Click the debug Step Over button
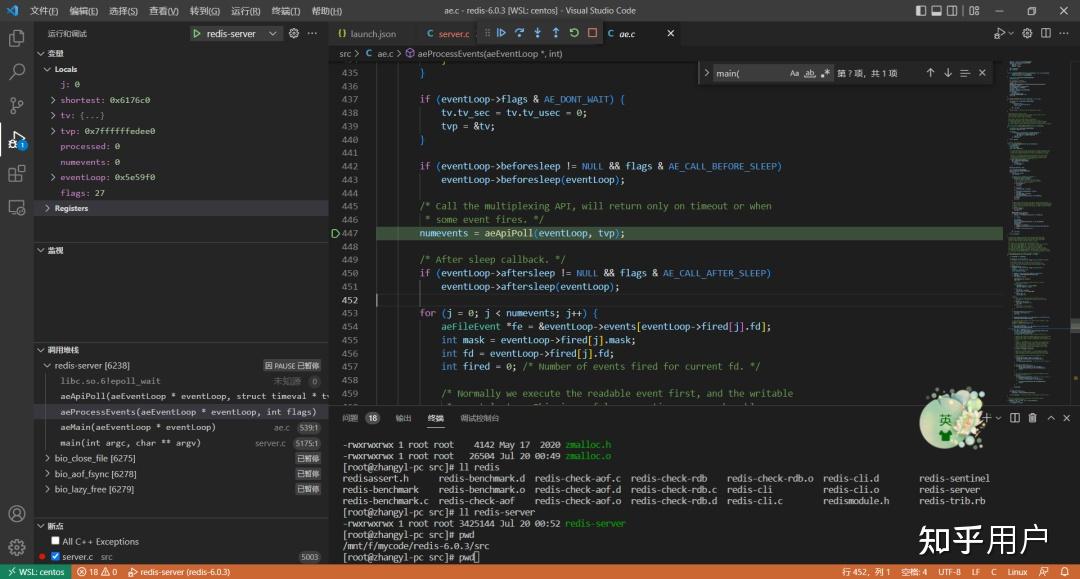 coord(520,33)
